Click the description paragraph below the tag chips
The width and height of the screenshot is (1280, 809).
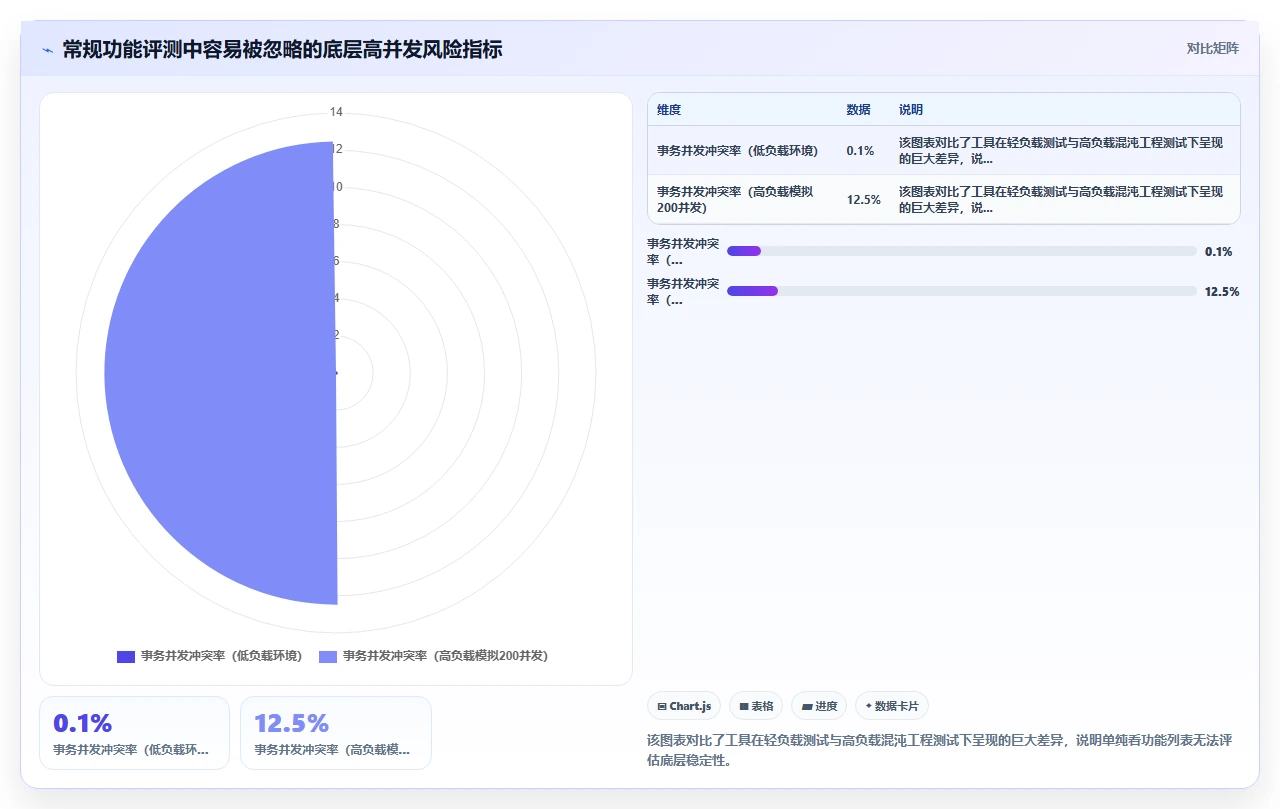[x=939, y=750]
